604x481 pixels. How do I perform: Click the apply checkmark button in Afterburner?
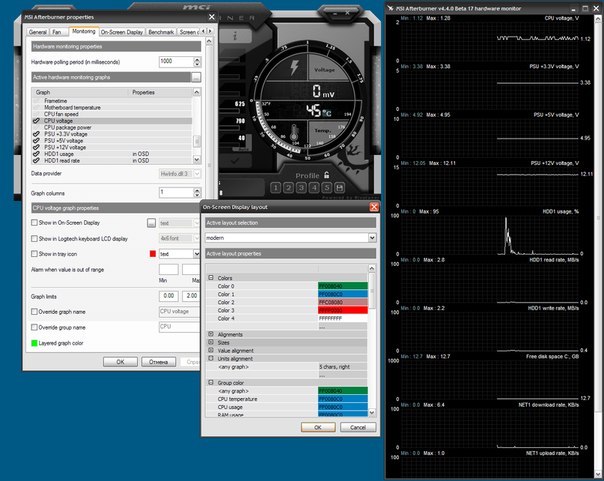tap(235, 161)
